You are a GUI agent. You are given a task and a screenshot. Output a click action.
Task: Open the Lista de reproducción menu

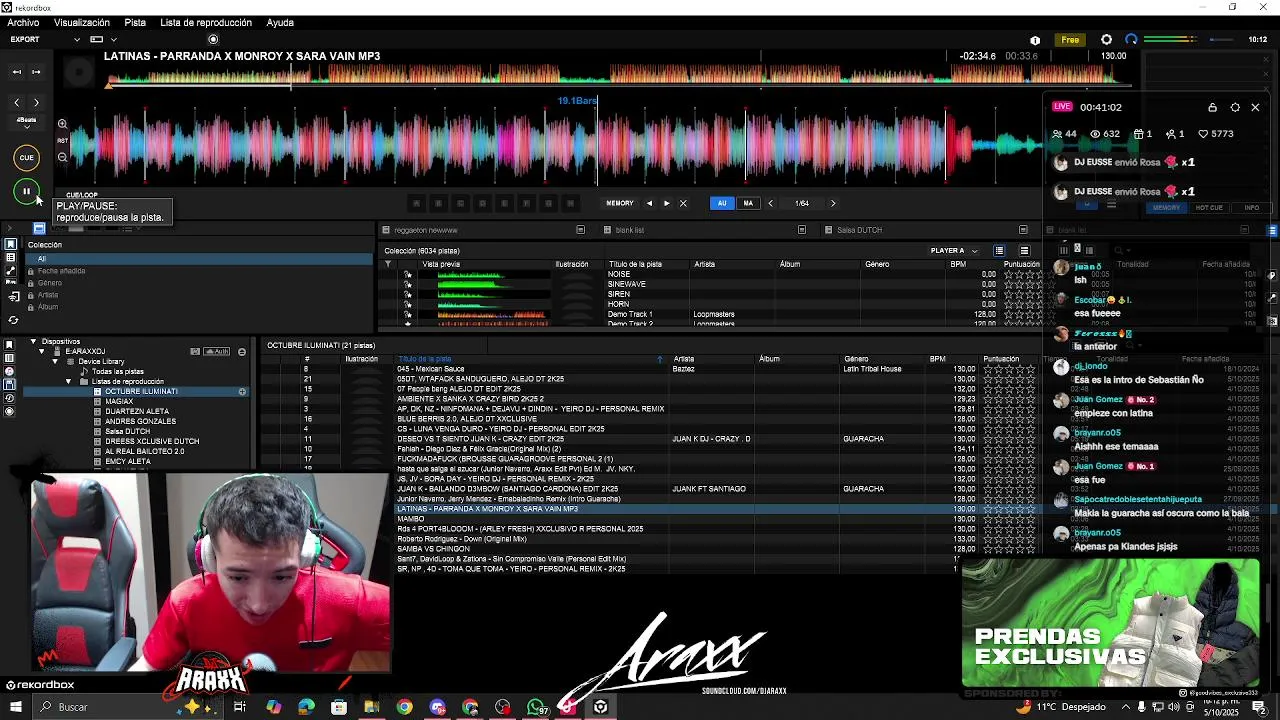[x=206, y=22]
